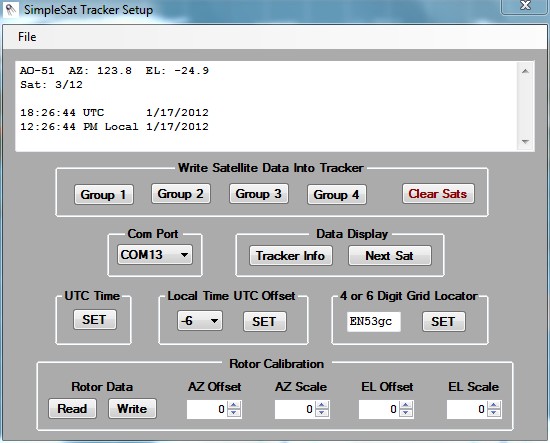This screenshot has width=550, height=443.
Task: Read the rotor data
Action: point(72,409)
